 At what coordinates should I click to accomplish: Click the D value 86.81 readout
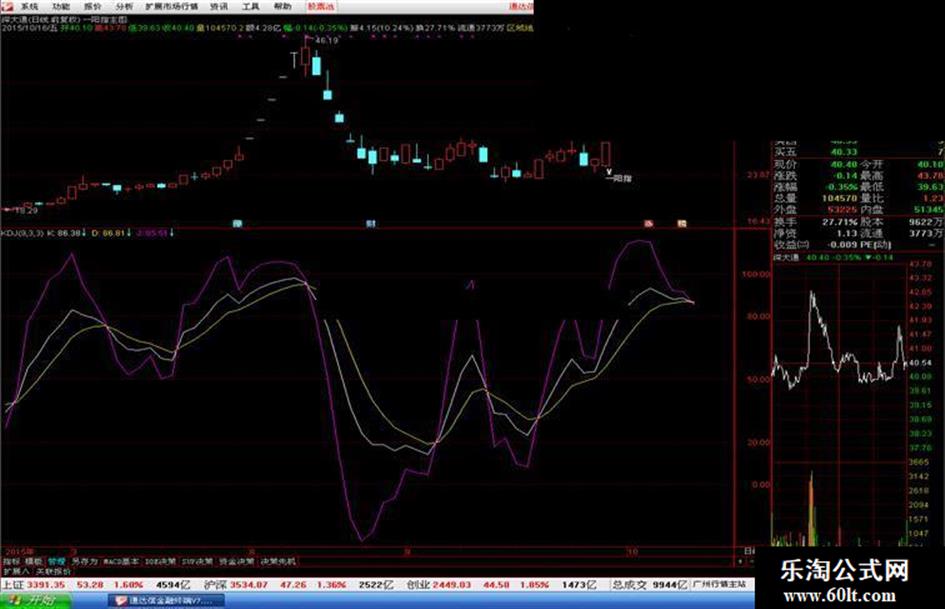click(x=110, y=233)
